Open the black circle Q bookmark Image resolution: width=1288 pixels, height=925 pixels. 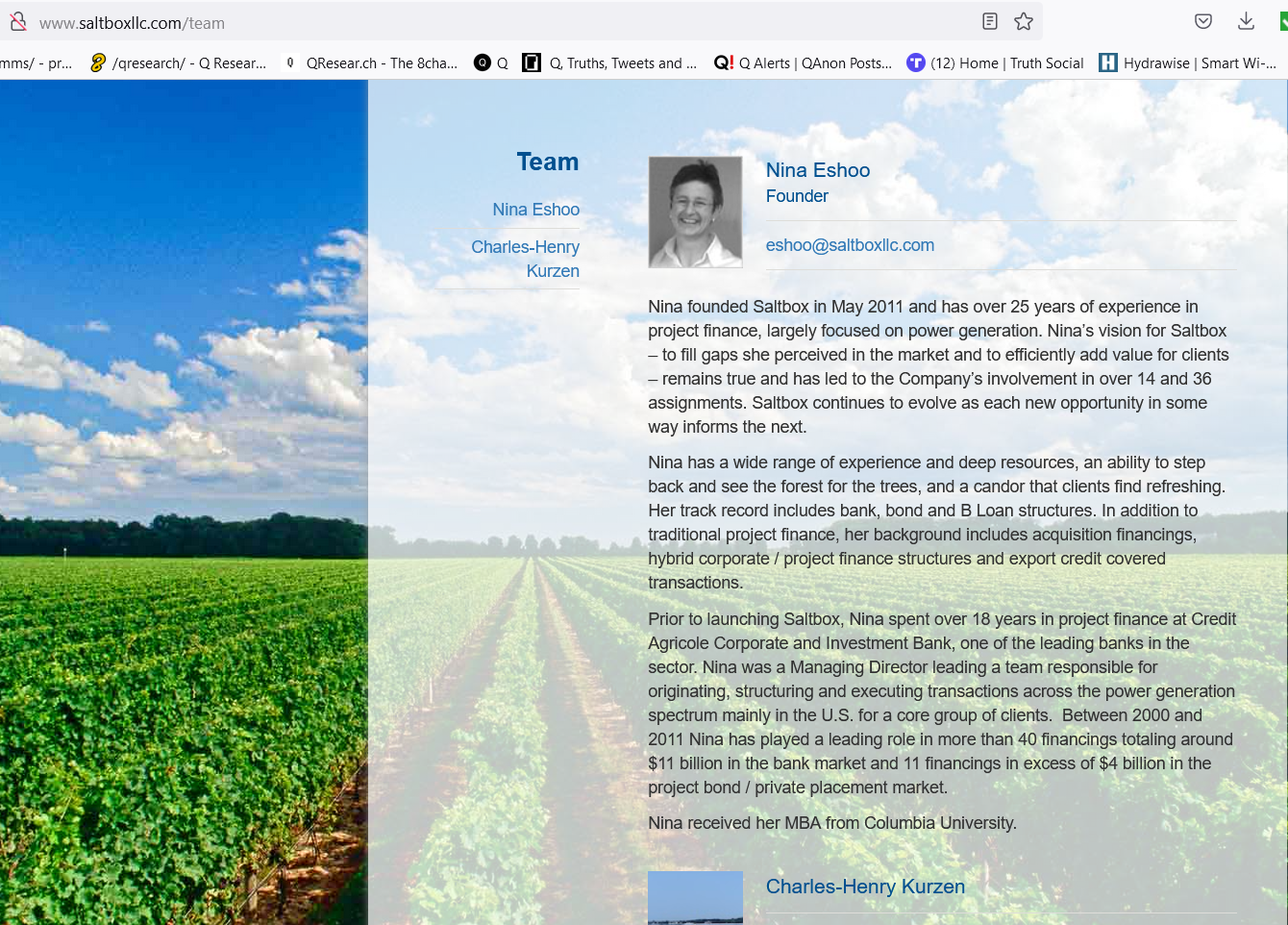pyautogui.click(x=491, y=63)
